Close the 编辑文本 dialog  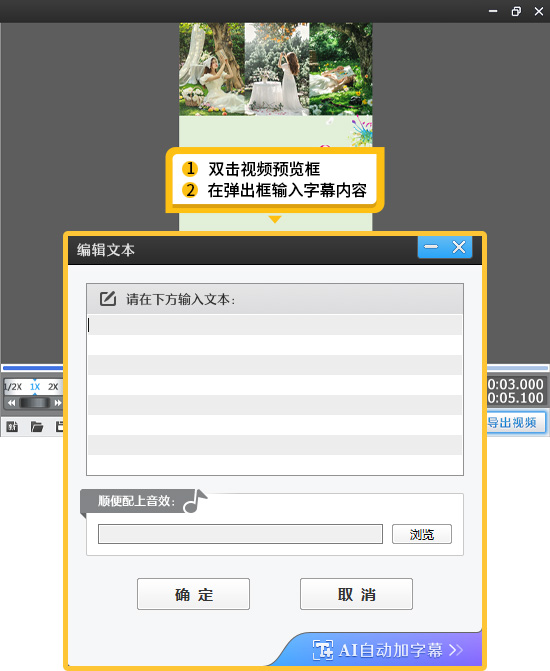(x=459, y=247)
